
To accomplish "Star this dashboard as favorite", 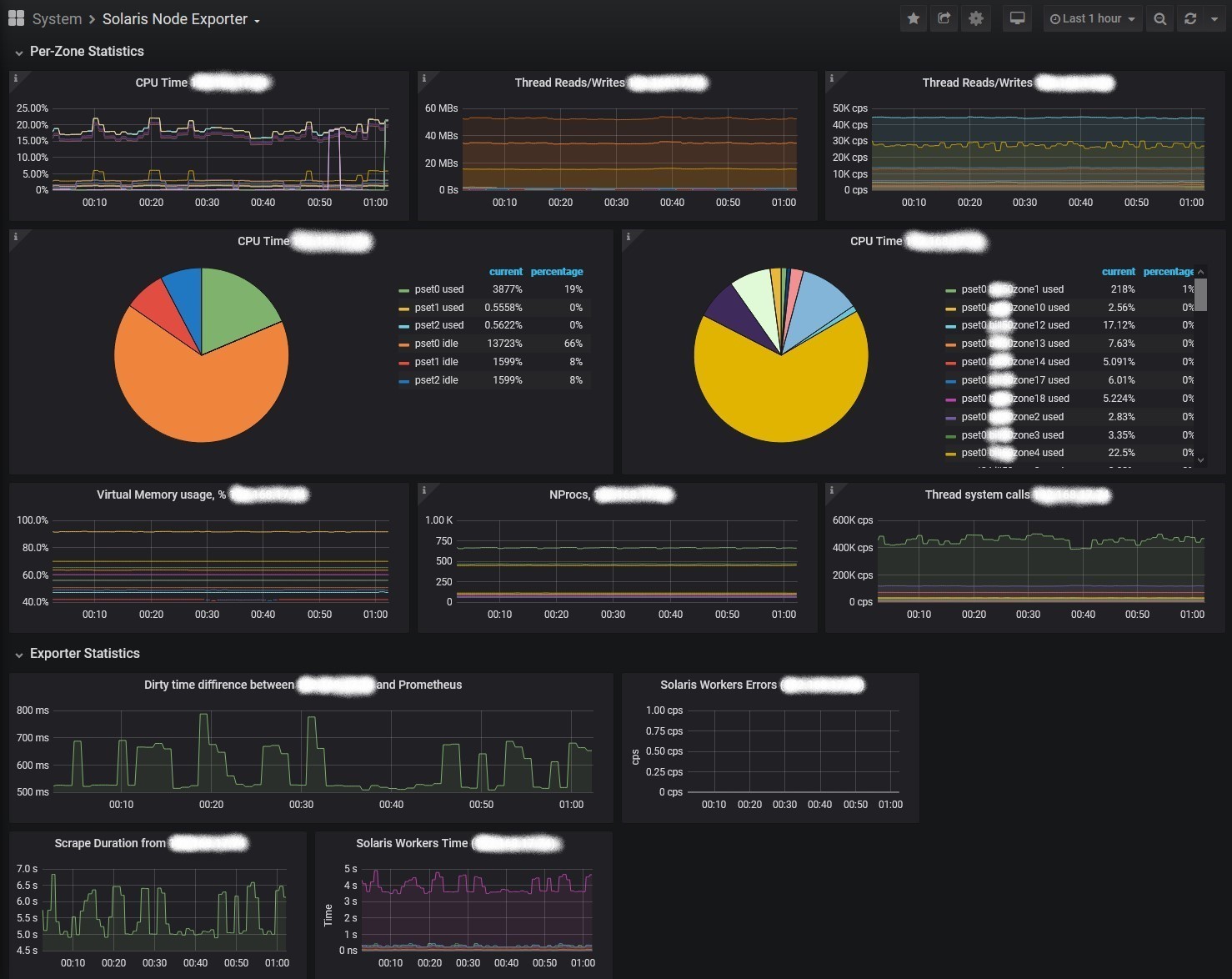I will 914,18.
